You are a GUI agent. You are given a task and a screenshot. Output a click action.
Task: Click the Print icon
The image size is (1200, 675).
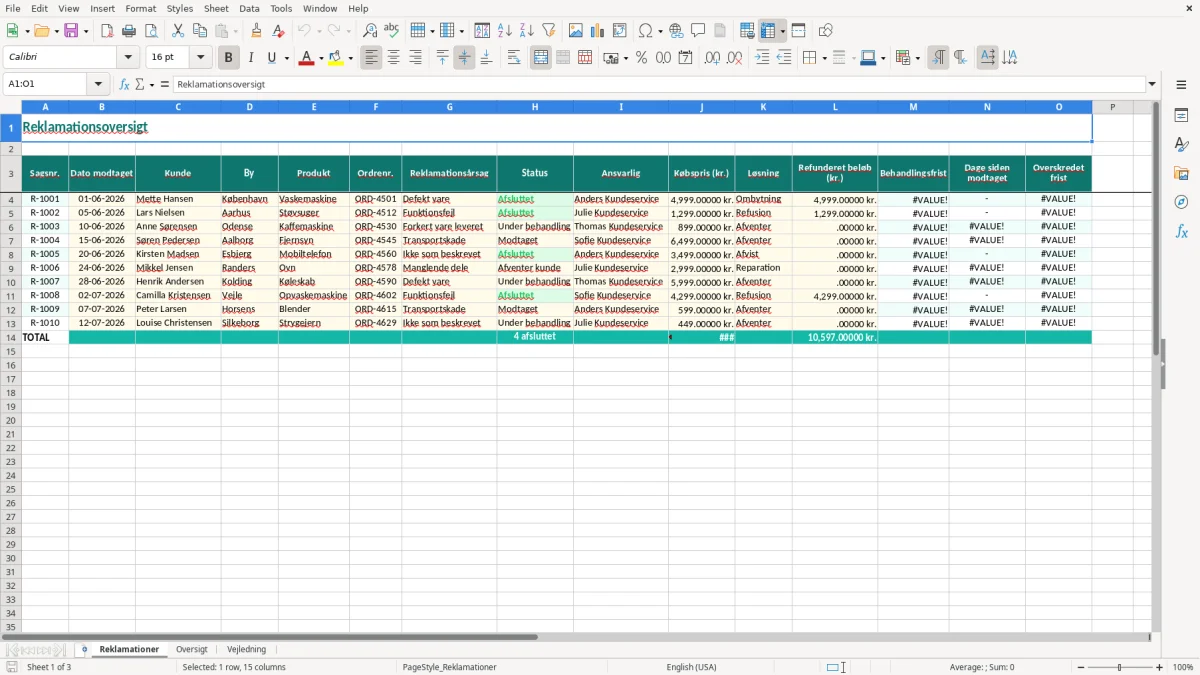129,31
